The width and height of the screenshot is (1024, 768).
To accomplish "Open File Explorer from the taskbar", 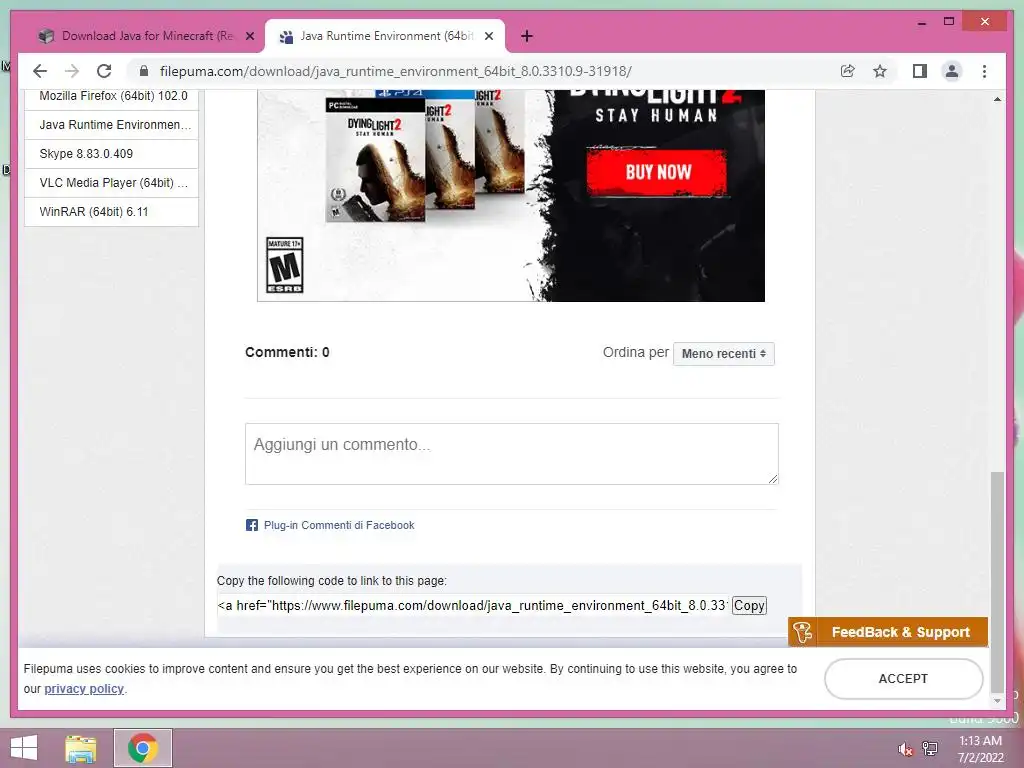I will coord(81,748).
